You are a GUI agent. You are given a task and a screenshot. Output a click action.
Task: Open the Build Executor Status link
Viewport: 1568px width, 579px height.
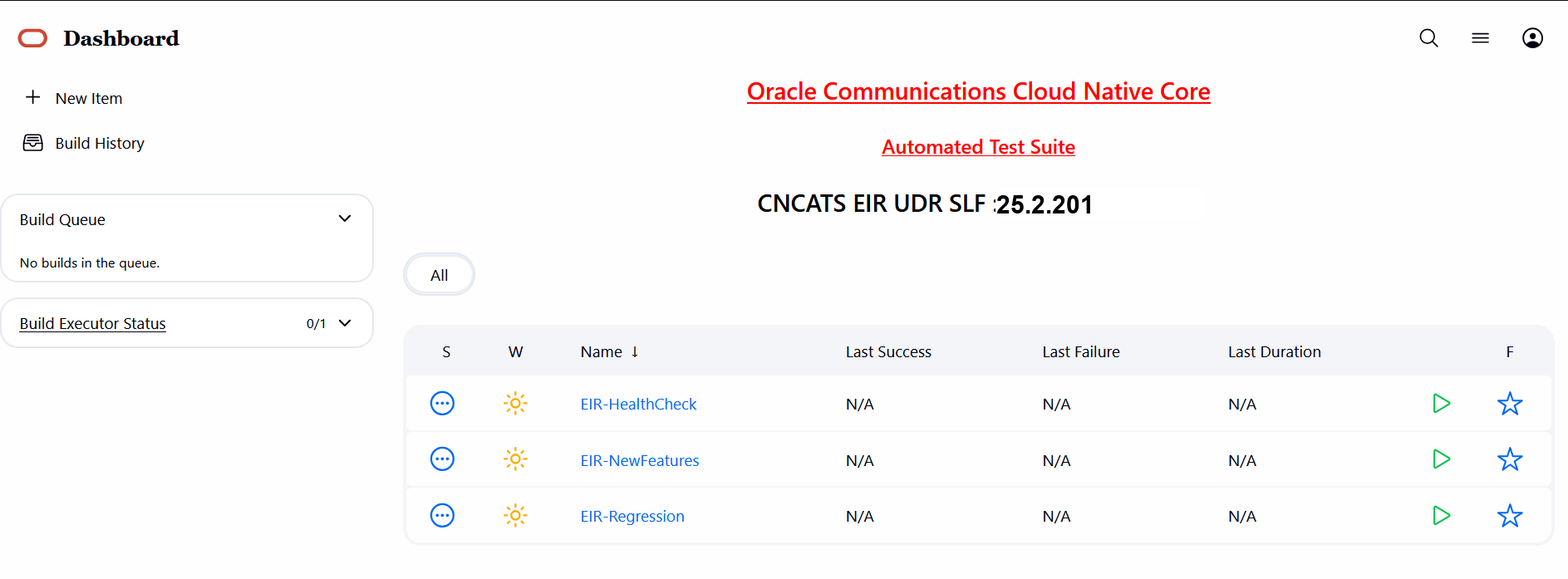(93, 323)
